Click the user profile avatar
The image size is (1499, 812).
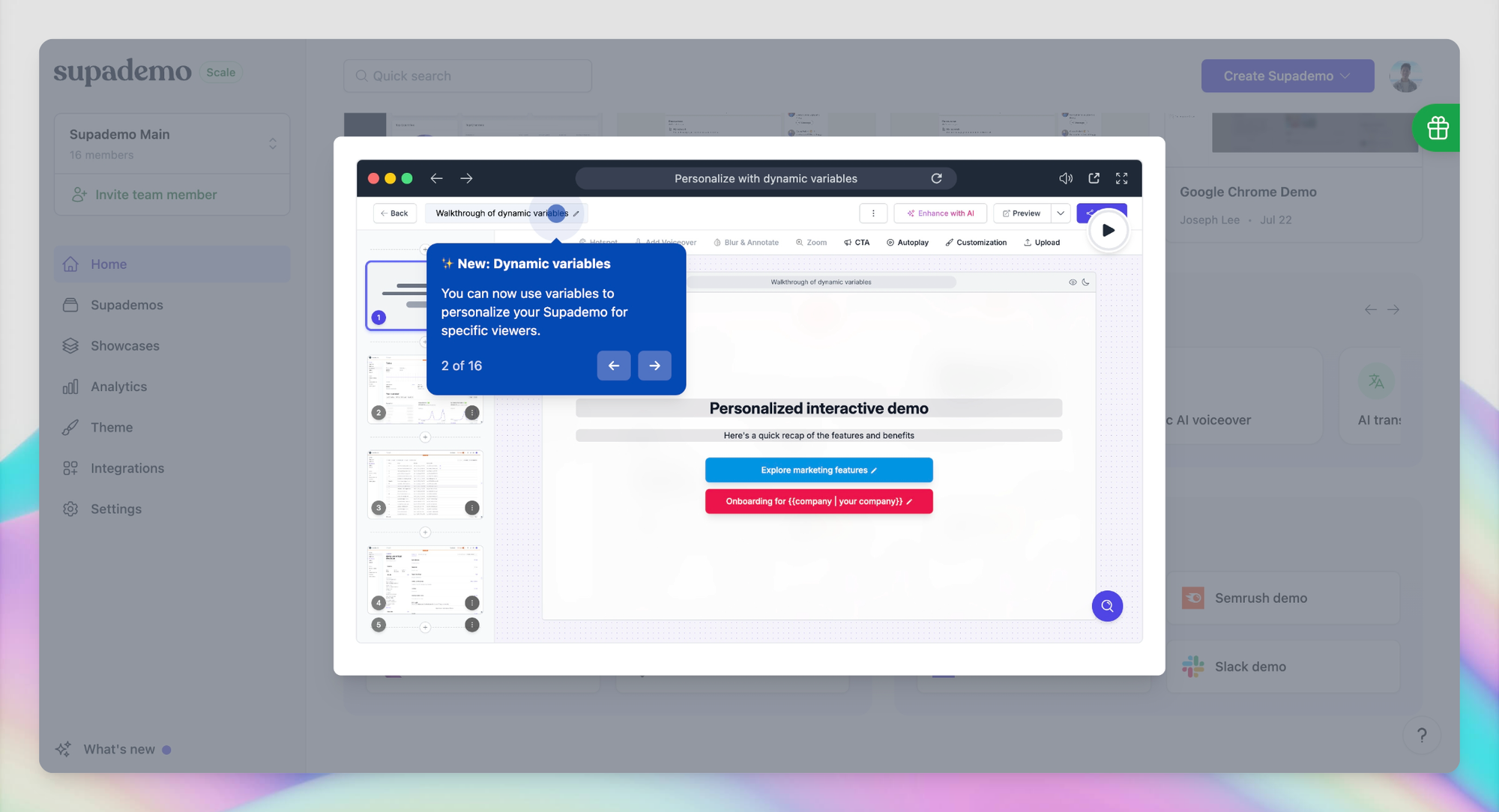coord(1405,76)
